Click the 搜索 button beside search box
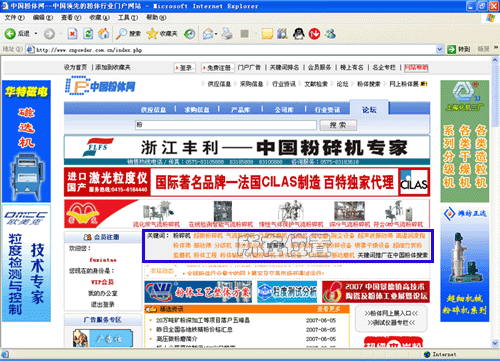Screen dimensions: 500x361 pyautogui.click(x=338, y=125)
